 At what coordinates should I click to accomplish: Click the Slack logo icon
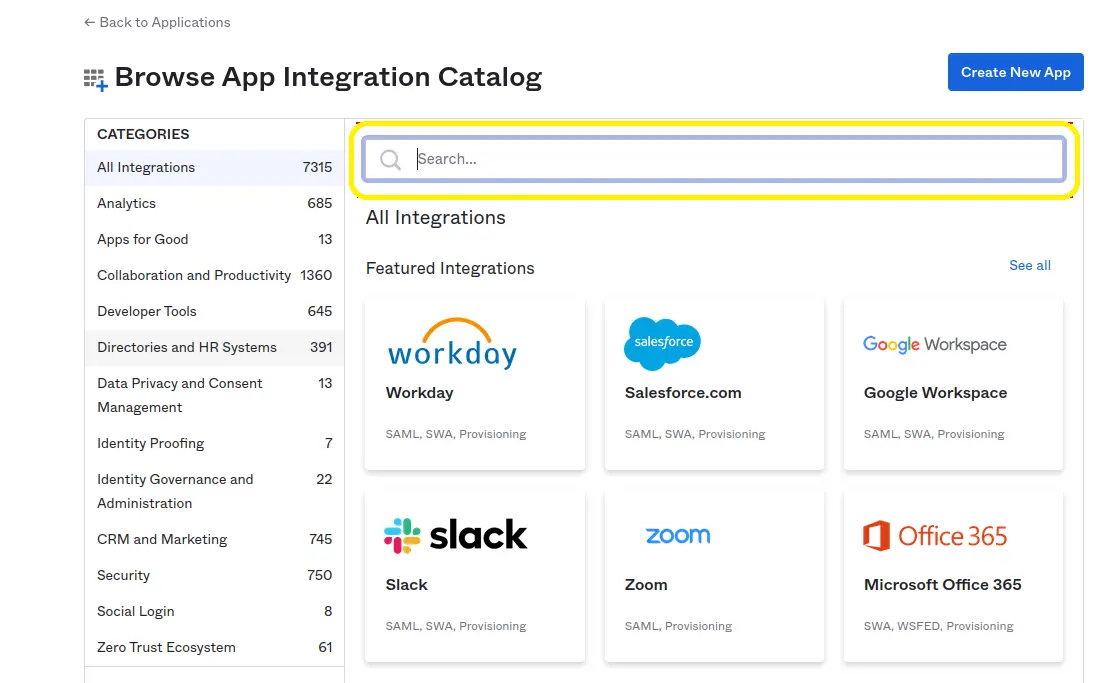click(x=455, y=536)
